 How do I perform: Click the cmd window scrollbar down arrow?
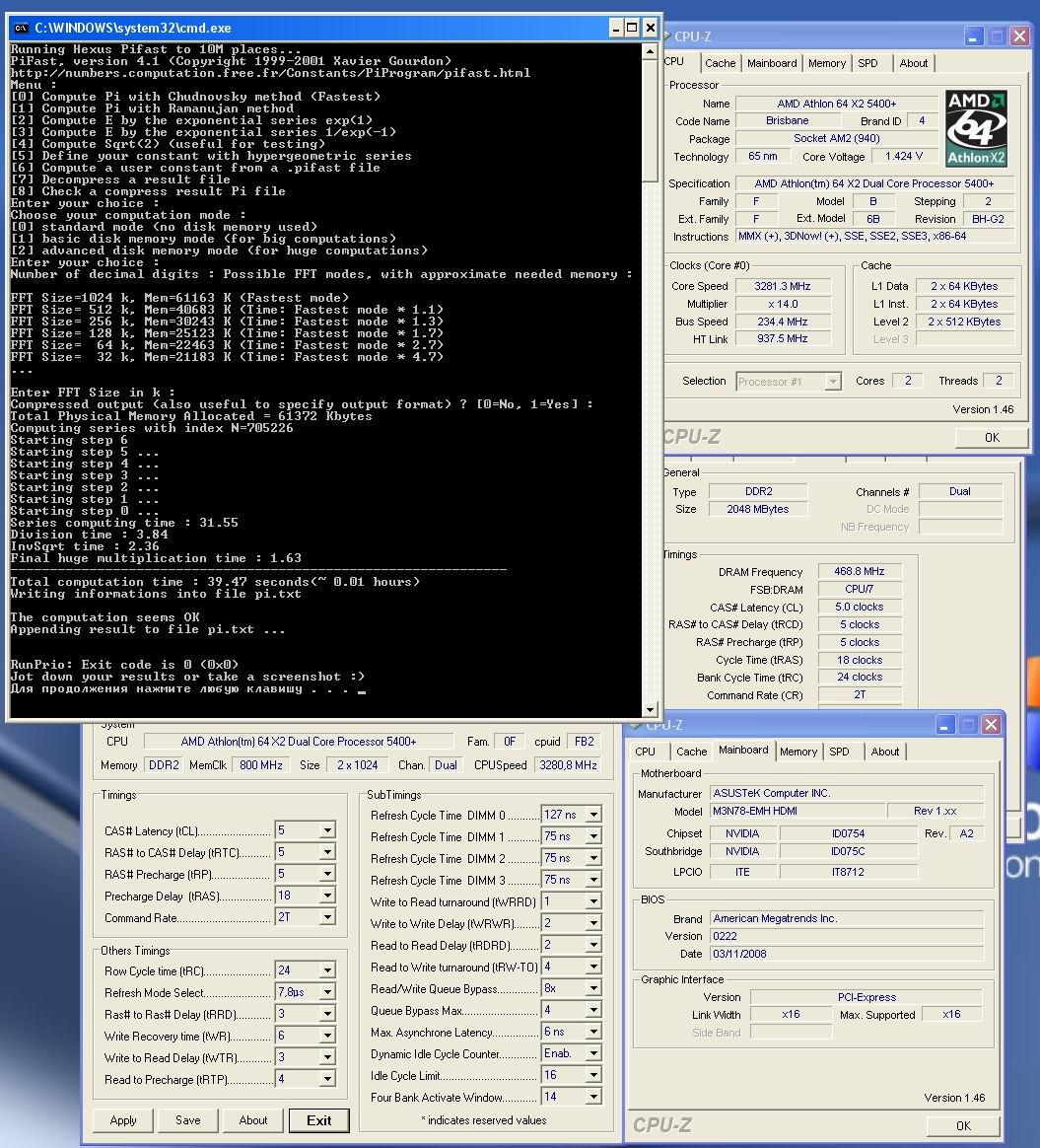(650, 709)
